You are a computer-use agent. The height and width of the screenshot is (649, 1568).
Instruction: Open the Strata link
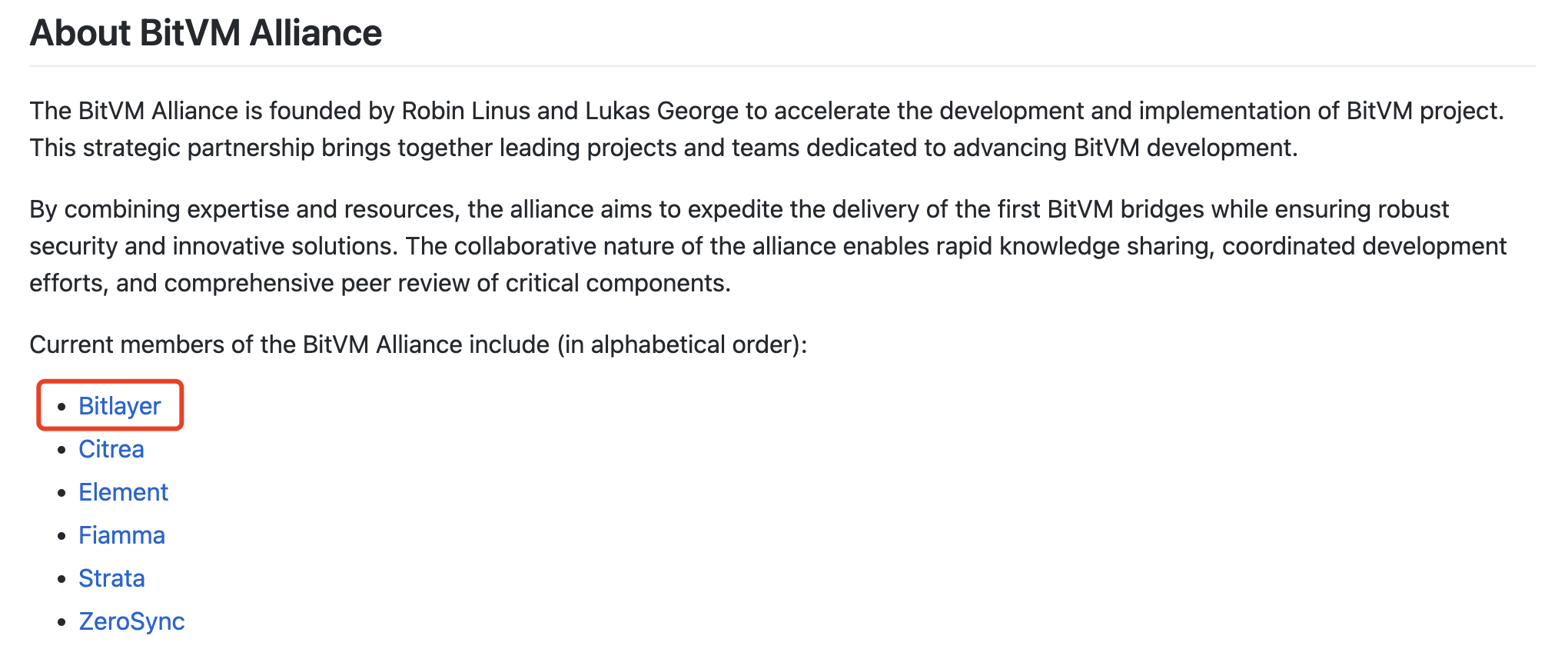pyautogui.click(x=111, y=578)
